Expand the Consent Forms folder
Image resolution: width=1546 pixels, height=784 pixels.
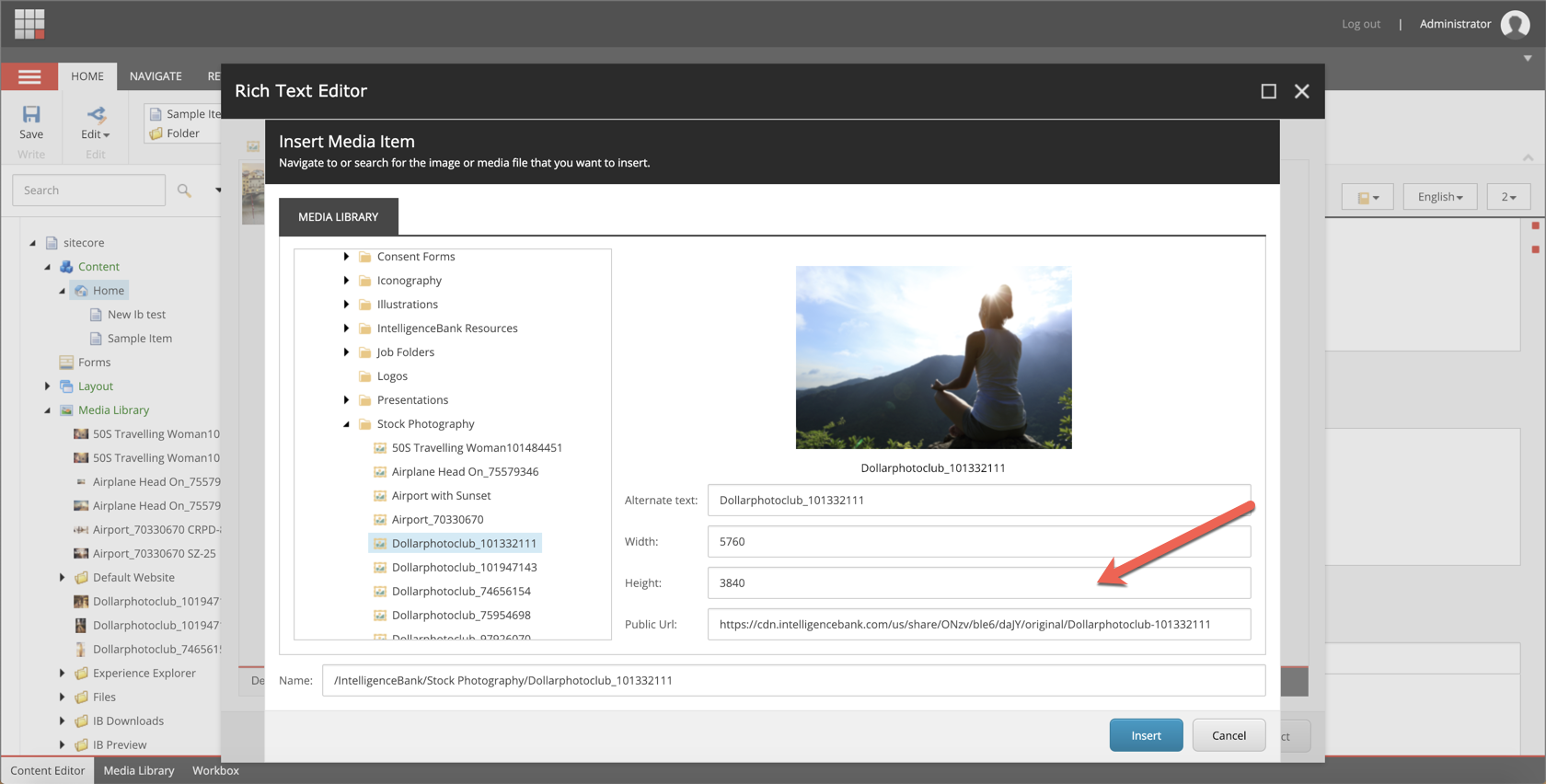click(x=346, y=257)
